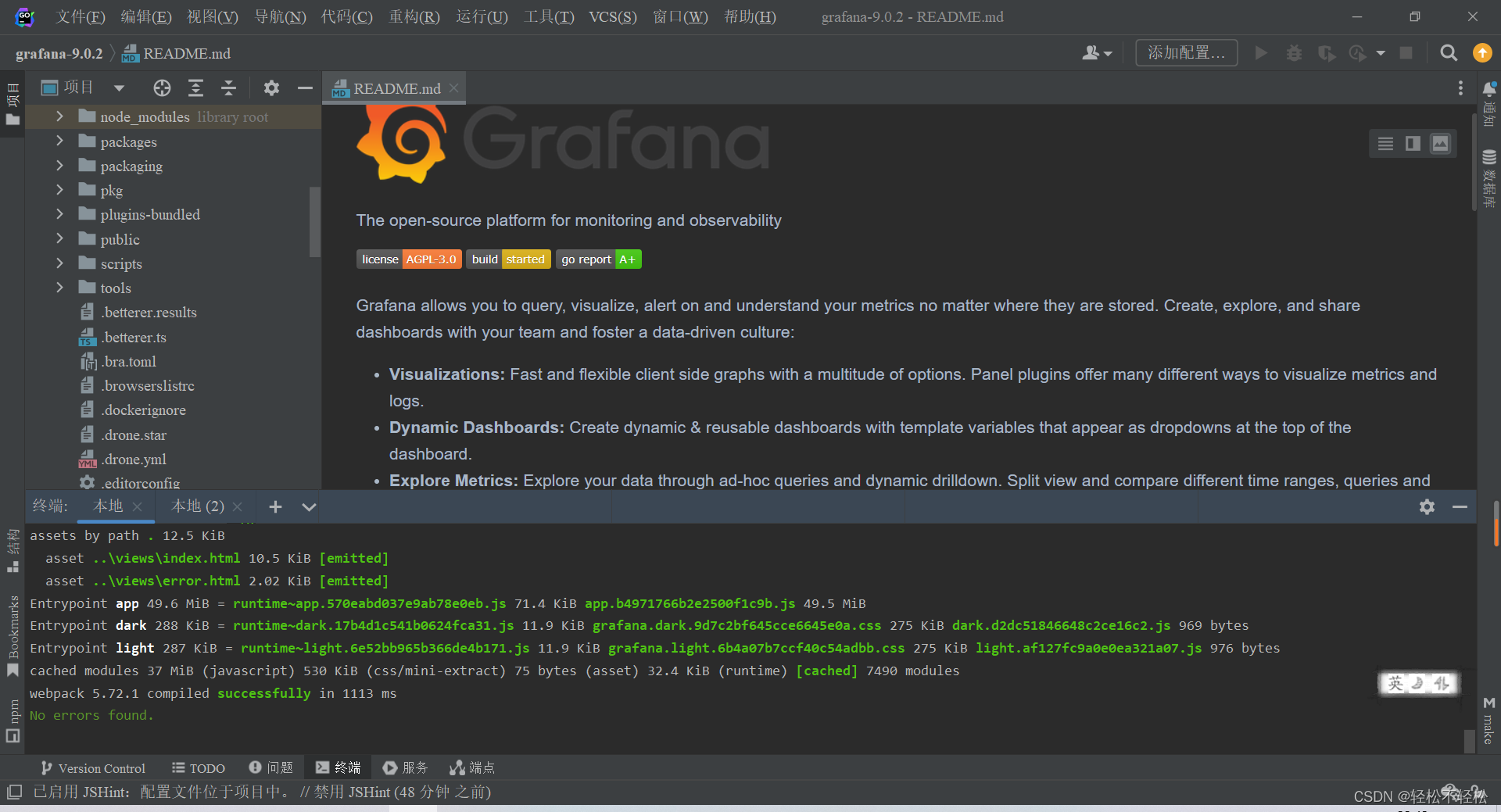Open the 问题 problems tool window

[270, 768]
